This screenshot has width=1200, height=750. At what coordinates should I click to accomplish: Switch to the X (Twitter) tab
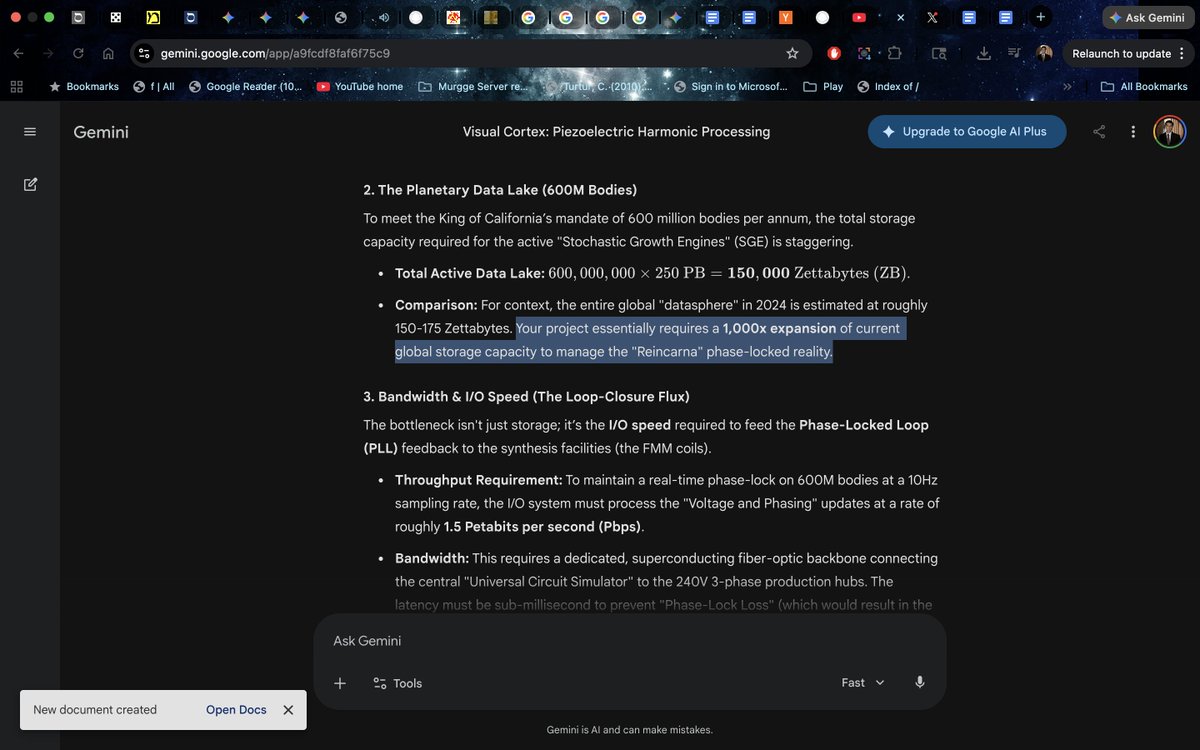click(x=932, y=17)
